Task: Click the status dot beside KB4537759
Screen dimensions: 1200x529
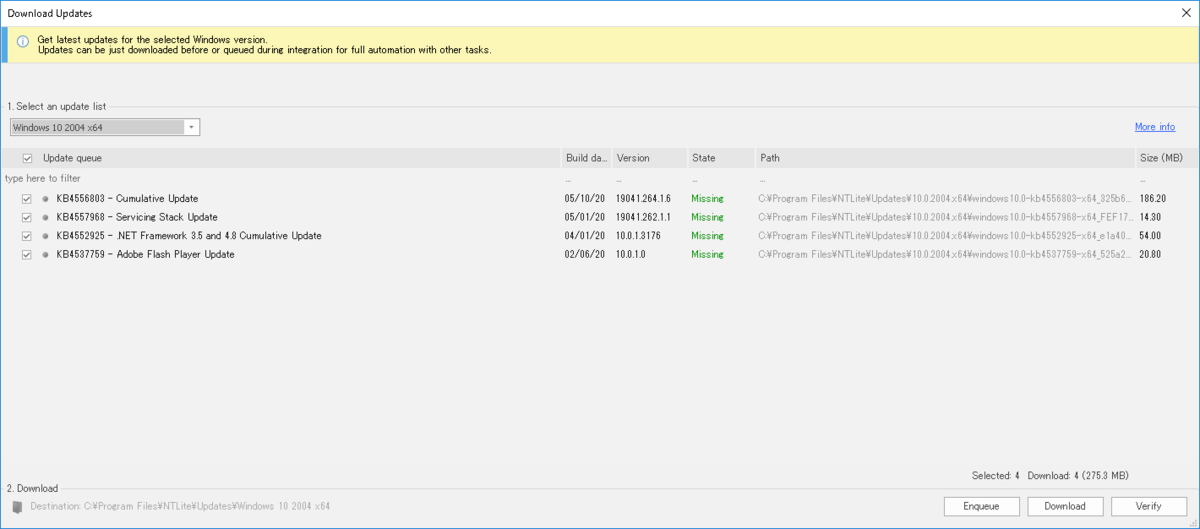Action: coord(45,255)
